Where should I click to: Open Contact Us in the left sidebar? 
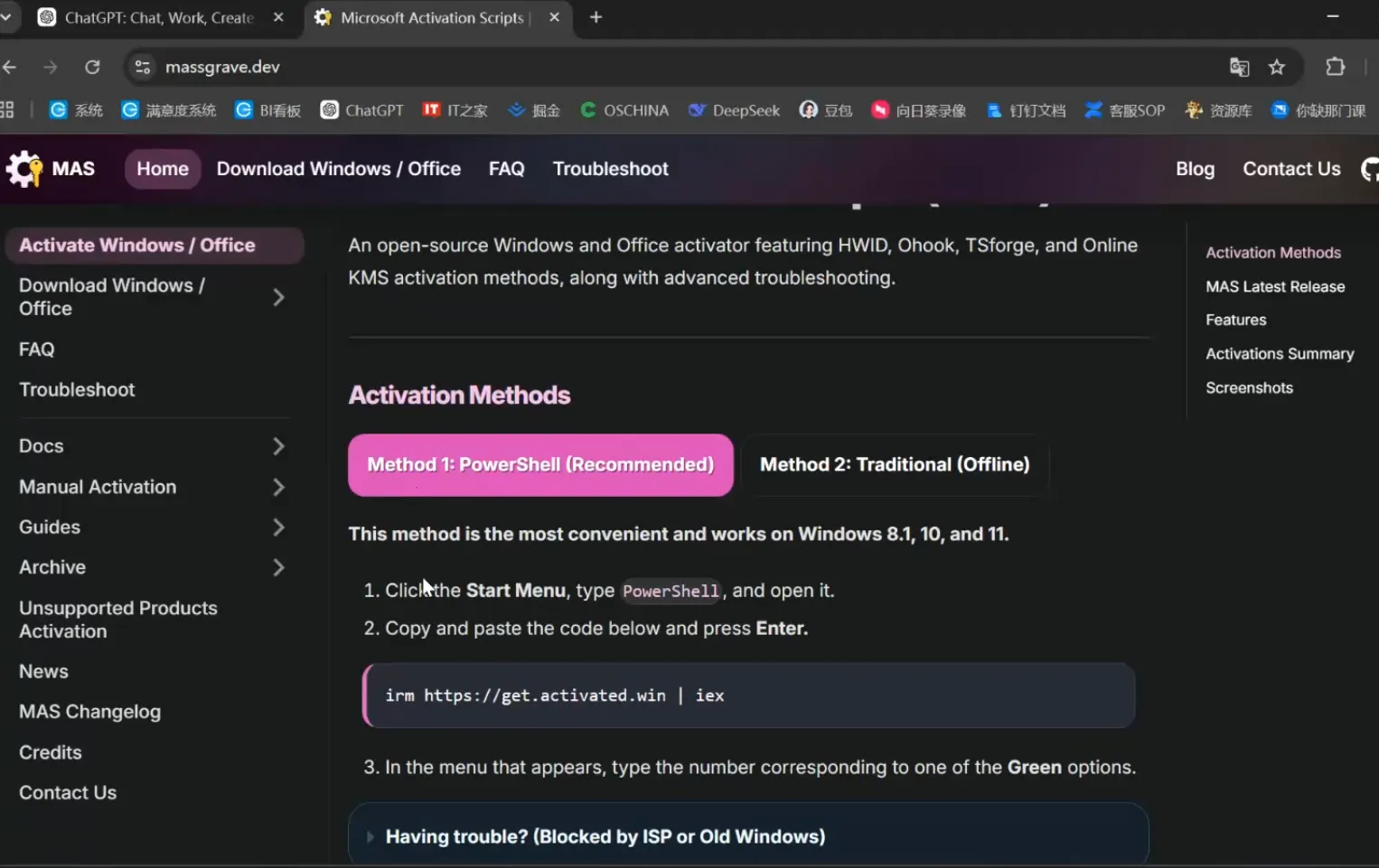pos(68,793)
